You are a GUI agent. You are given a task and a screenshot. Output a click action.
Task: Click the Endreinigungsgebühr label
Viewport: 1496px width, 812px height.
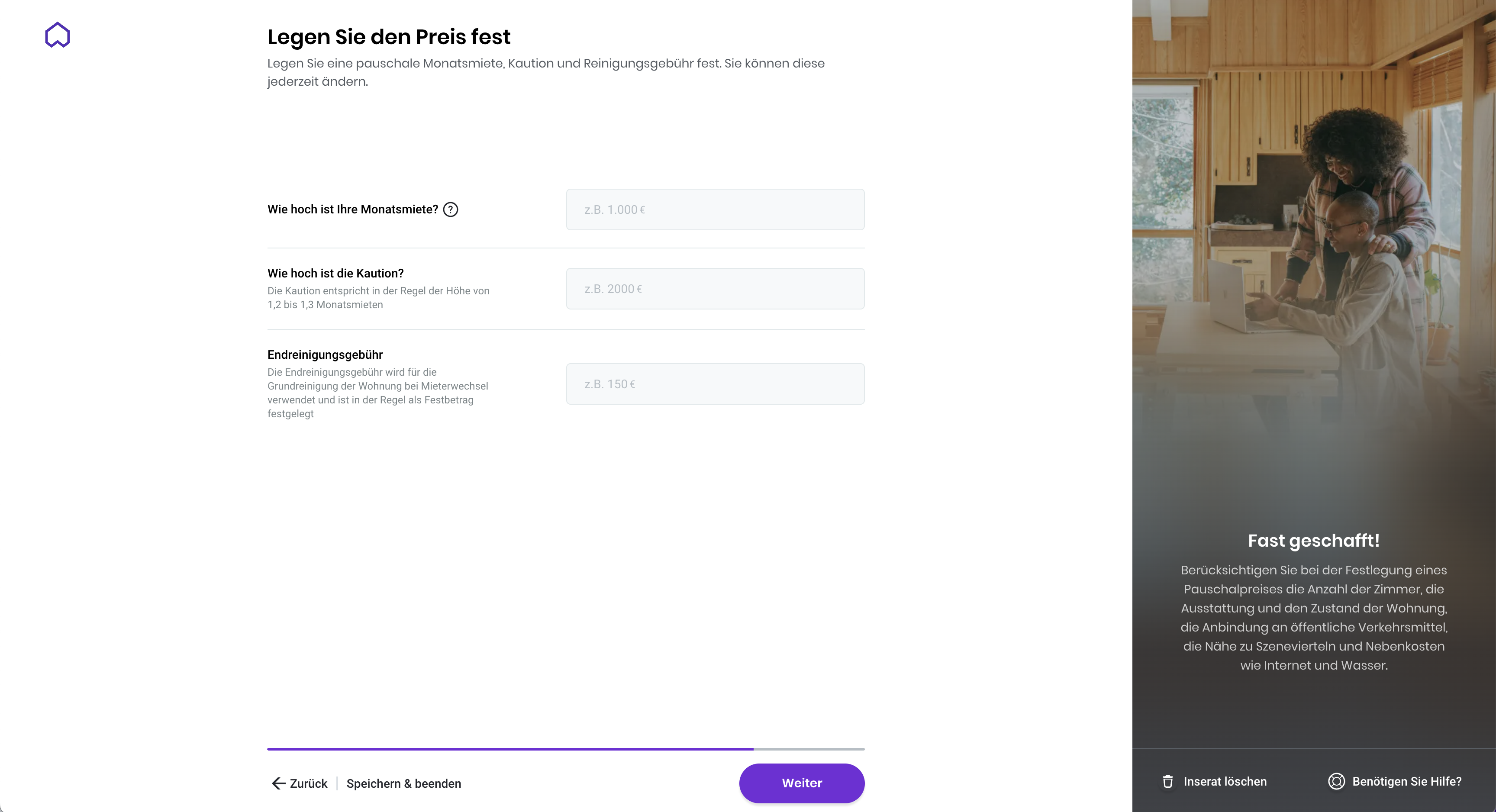click(325, 355)
